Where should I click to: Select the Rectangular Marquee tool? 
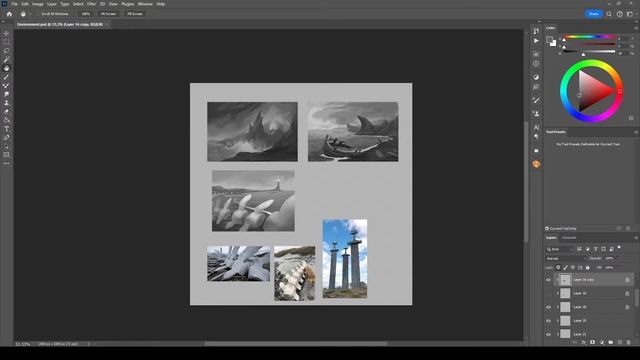6,42
